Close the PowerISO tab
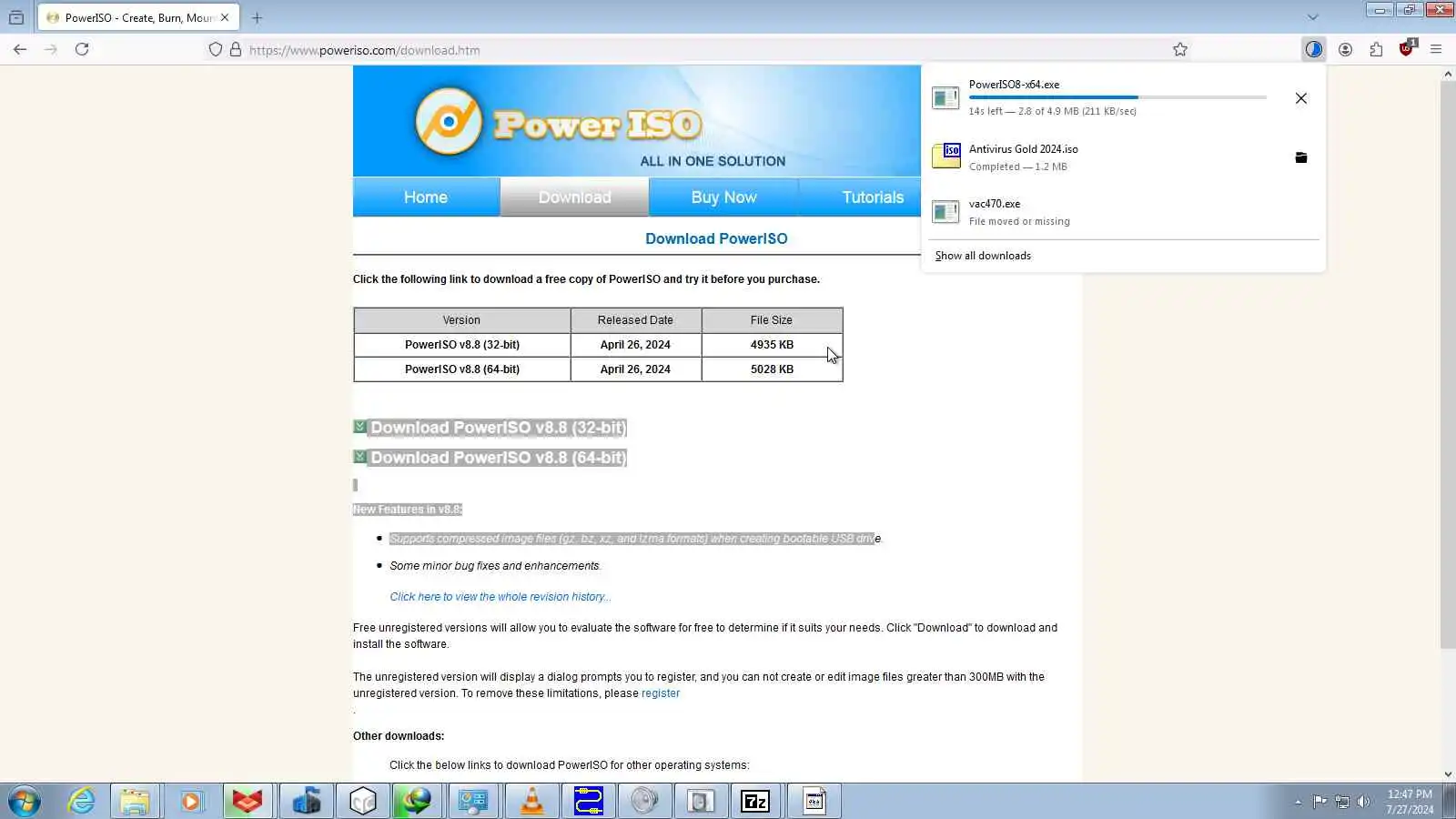Viewport: 1456px width, 819px height. (x=225, y=17)
